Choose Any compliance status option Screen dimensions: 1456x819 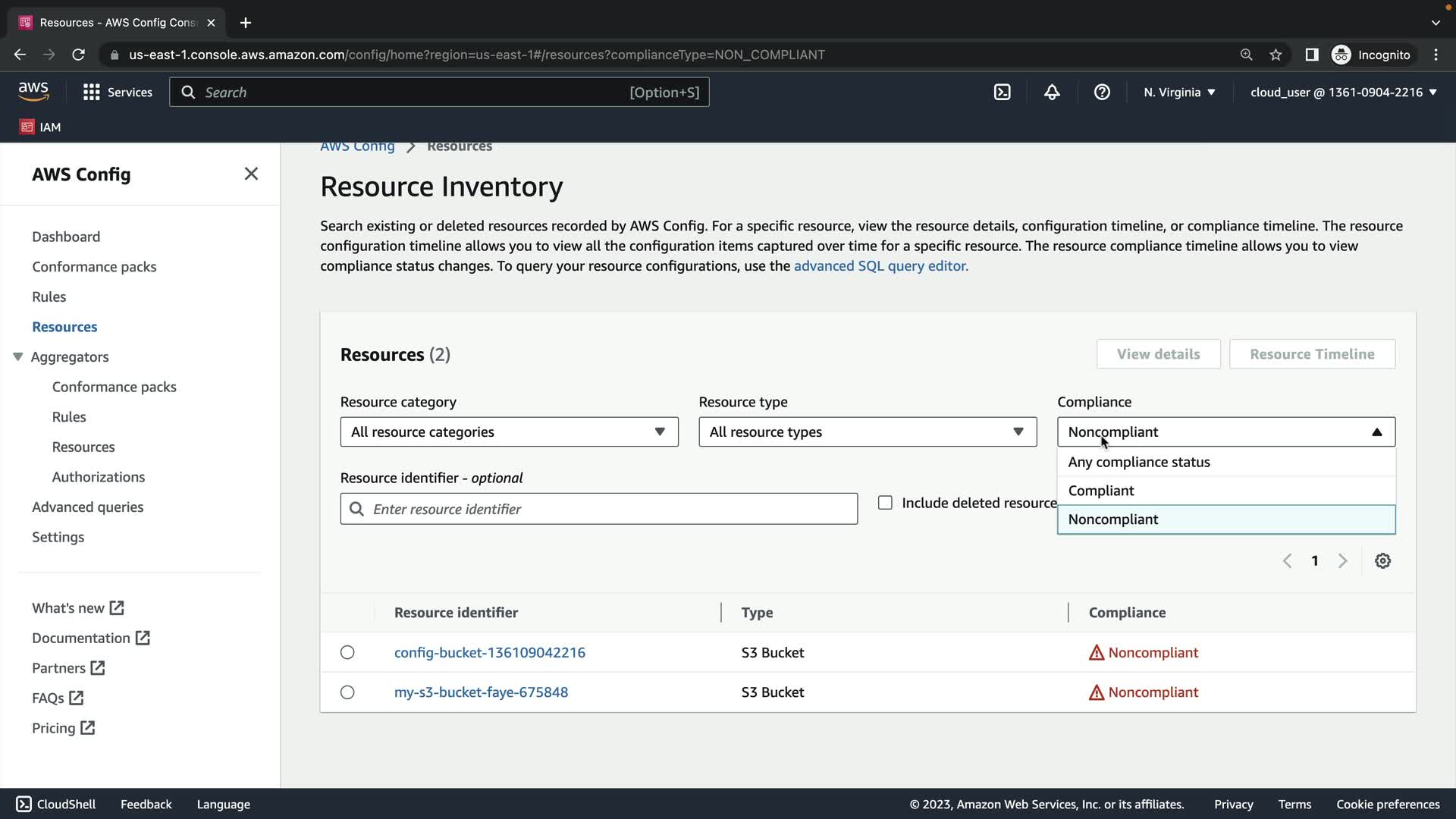pyautogui.click(x=1138, y=462)
